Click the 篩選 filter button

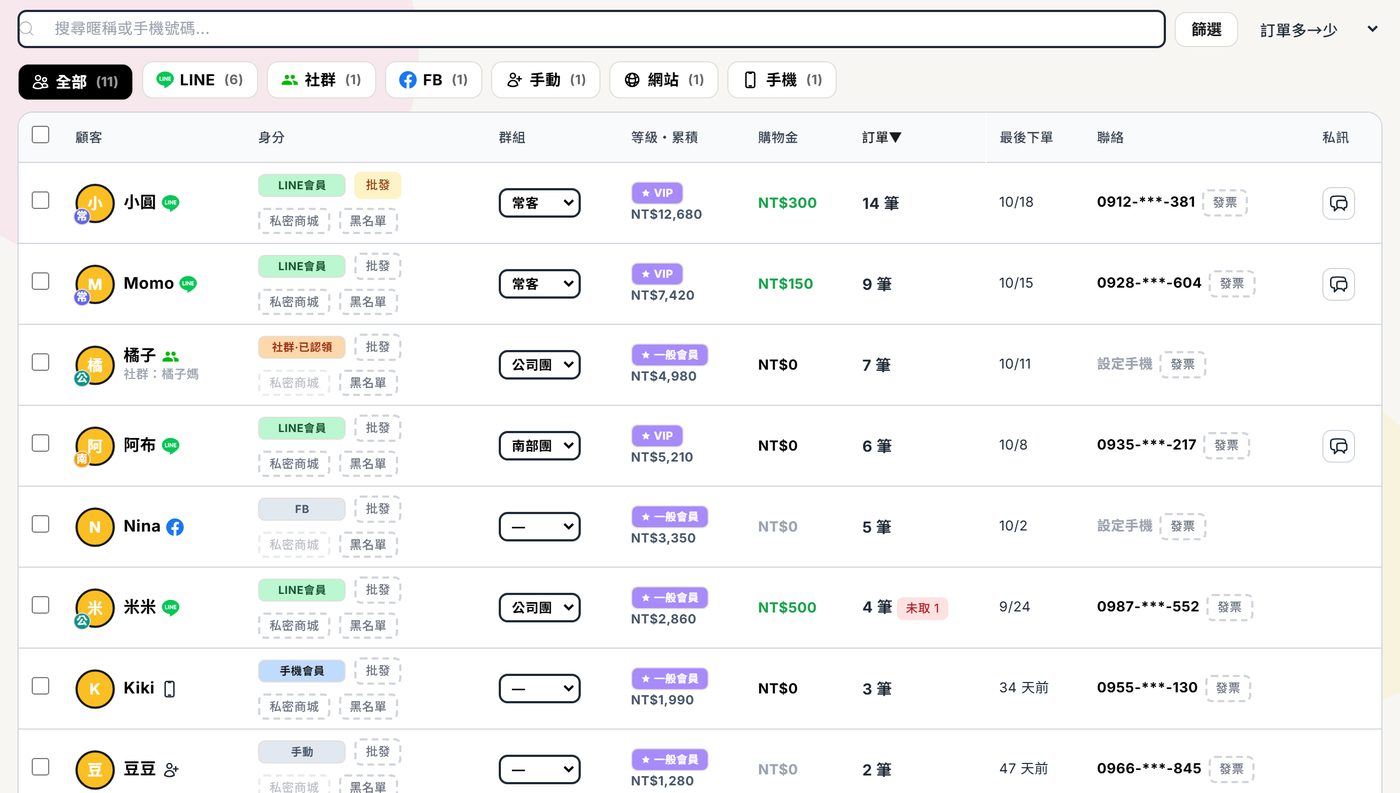1206,30
